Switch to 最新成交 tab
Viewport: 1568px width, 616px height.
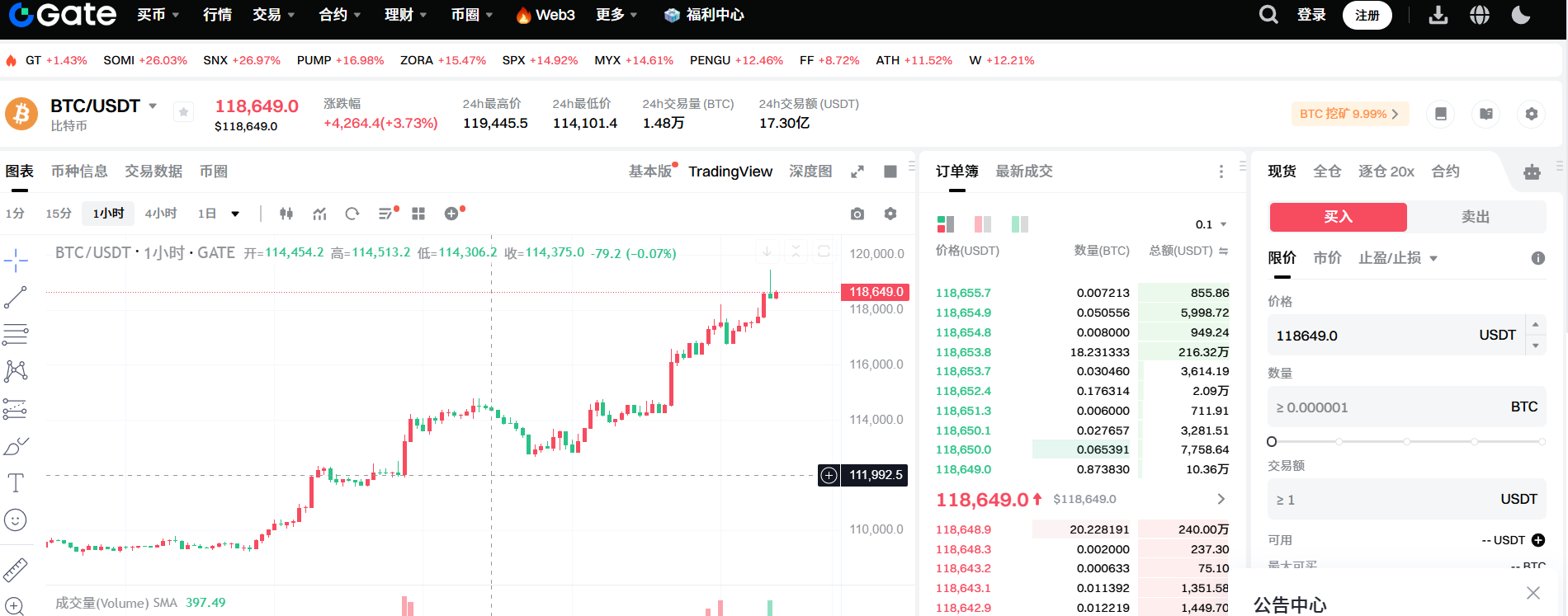[1023, 172]
